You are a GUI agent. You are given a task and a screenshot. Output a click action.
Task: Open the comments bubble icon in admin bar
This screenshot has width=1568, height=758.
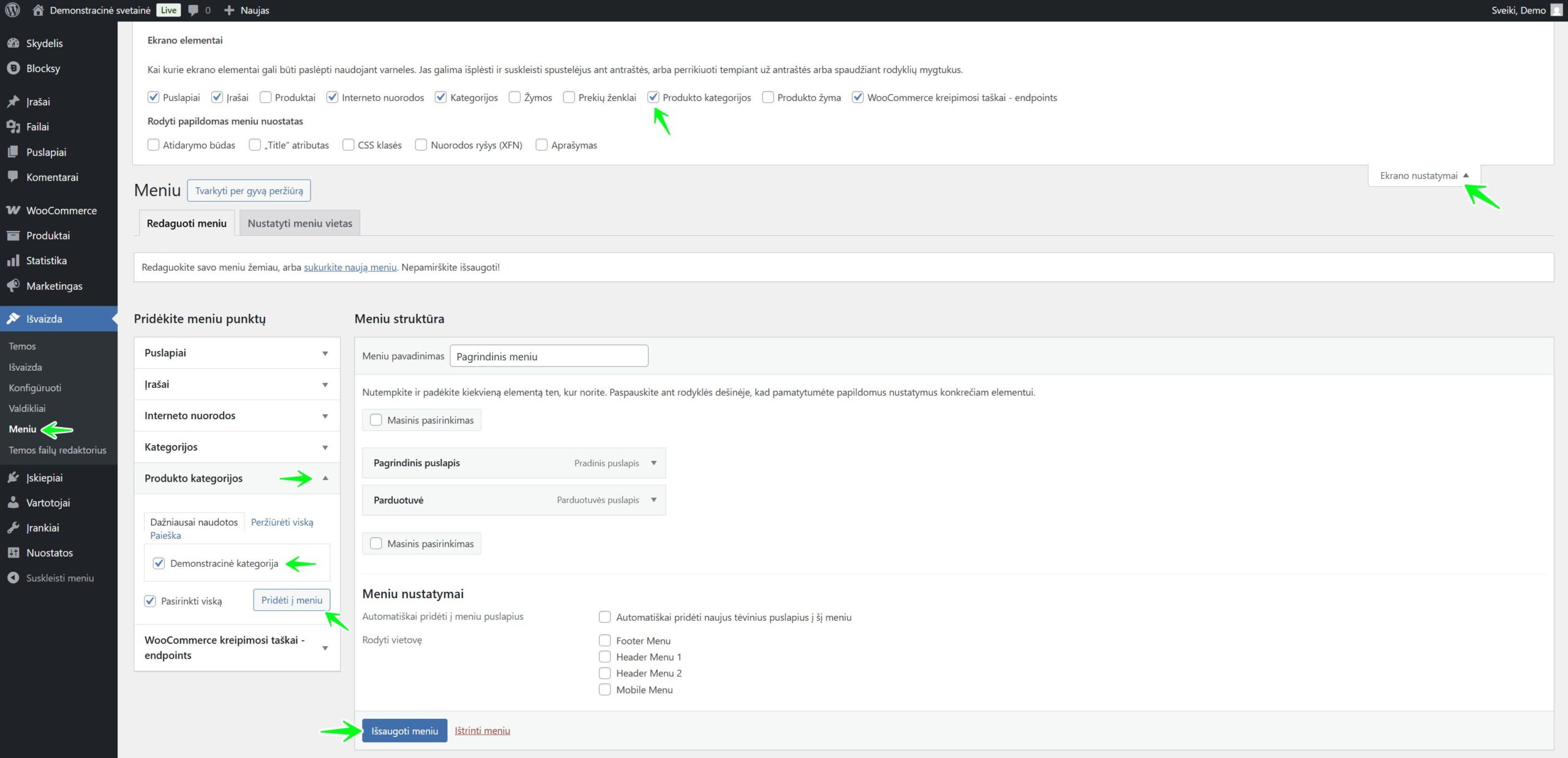[194, 10]
